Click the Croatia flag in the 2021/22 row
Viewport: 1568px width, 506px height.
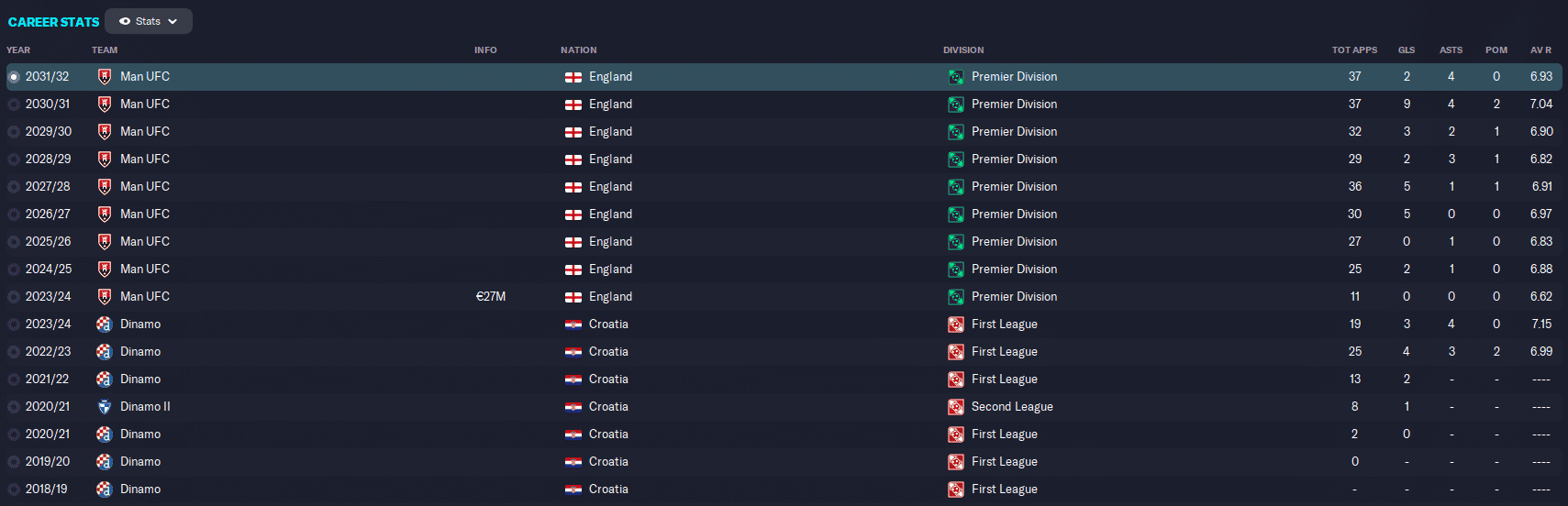(x=573, y=379)
